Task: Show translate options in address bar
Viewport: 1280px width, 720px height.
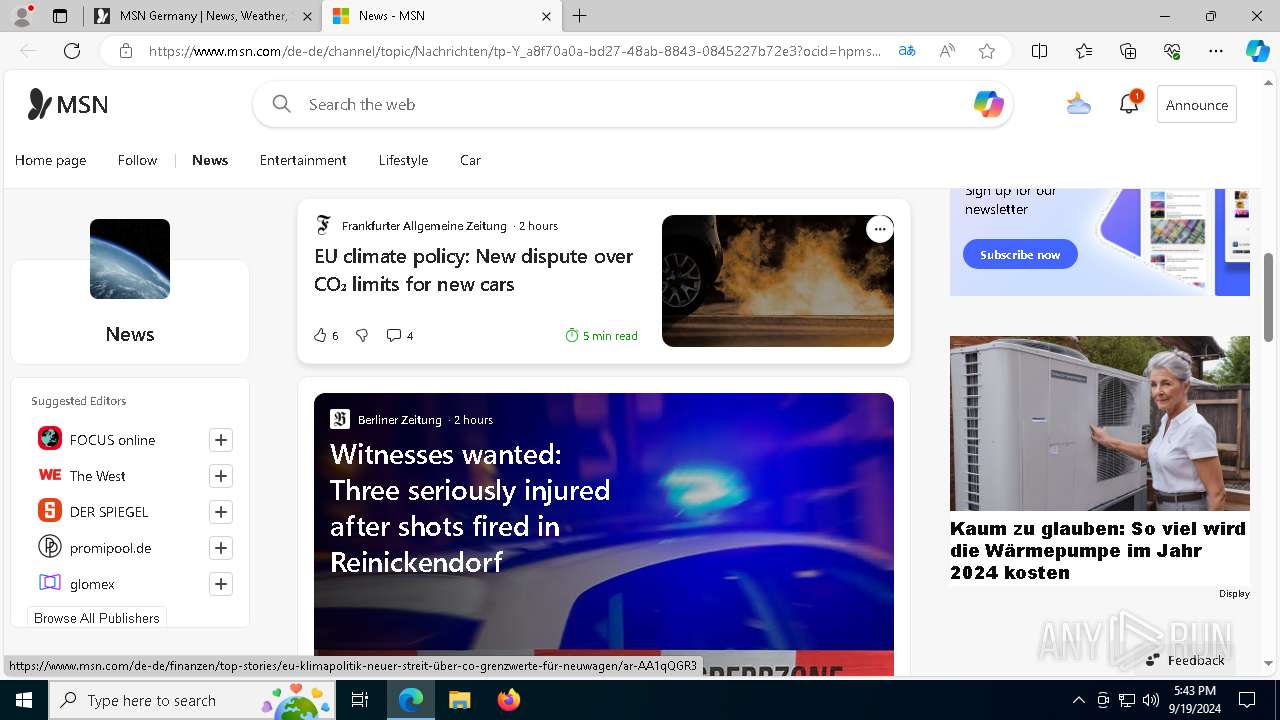Action: tap(907, 51)
